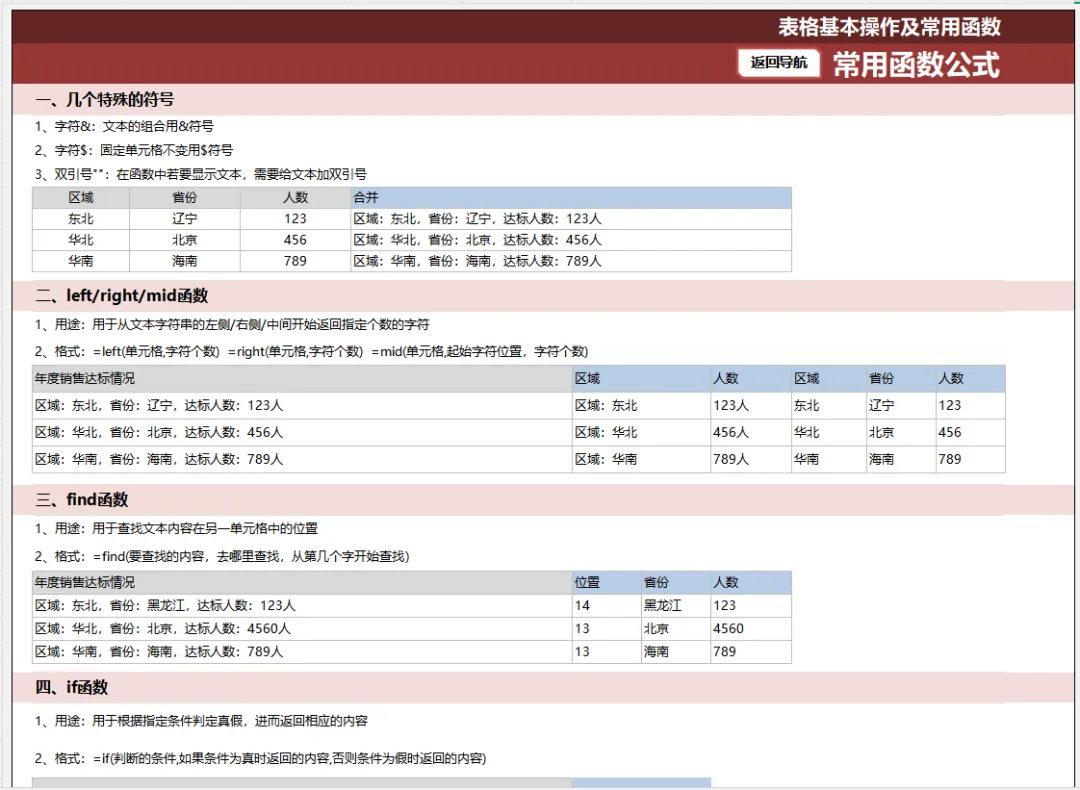The width and height of the screenshot is (1080, 790).
Task: Select the cell 456人 in second table
Action: [751, 433]
